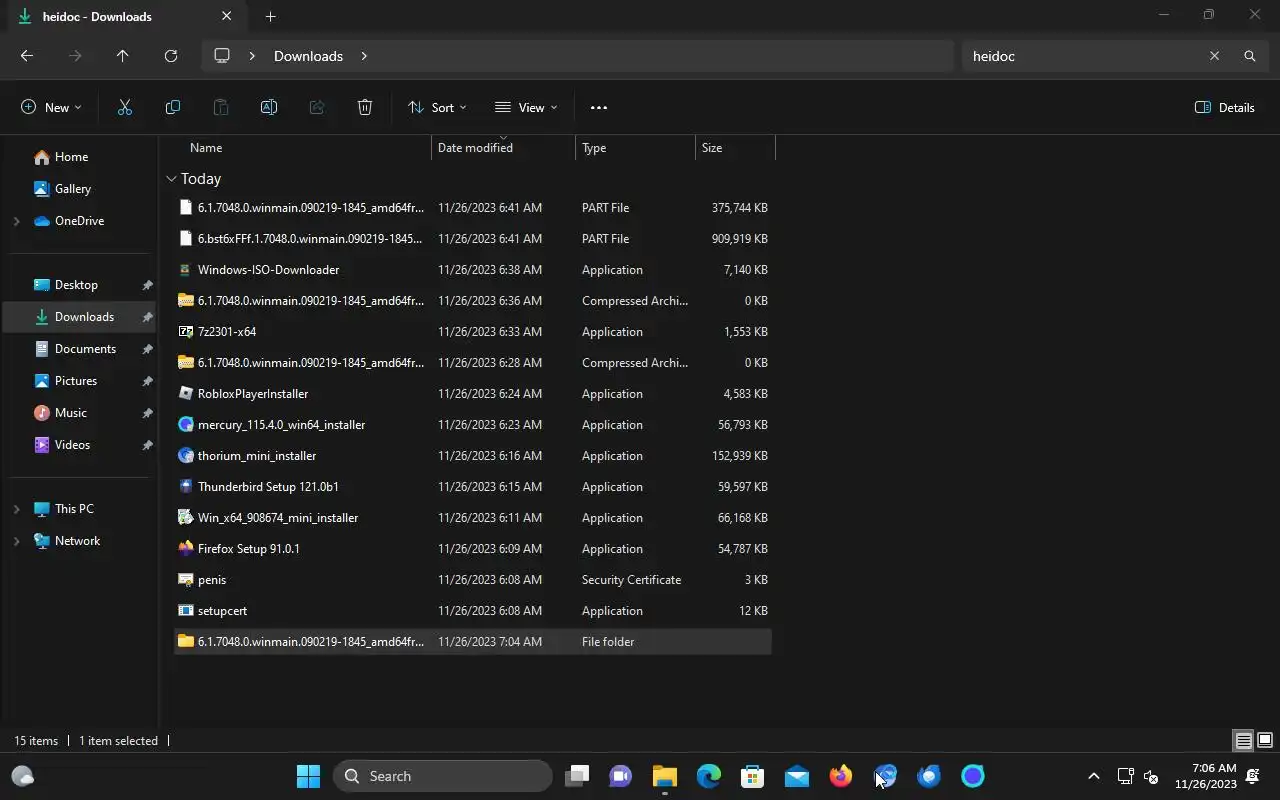Image resolution: width=1280 pixels, height=800 pixels.
Task: Open Videos in quick access
Action: 80,445
